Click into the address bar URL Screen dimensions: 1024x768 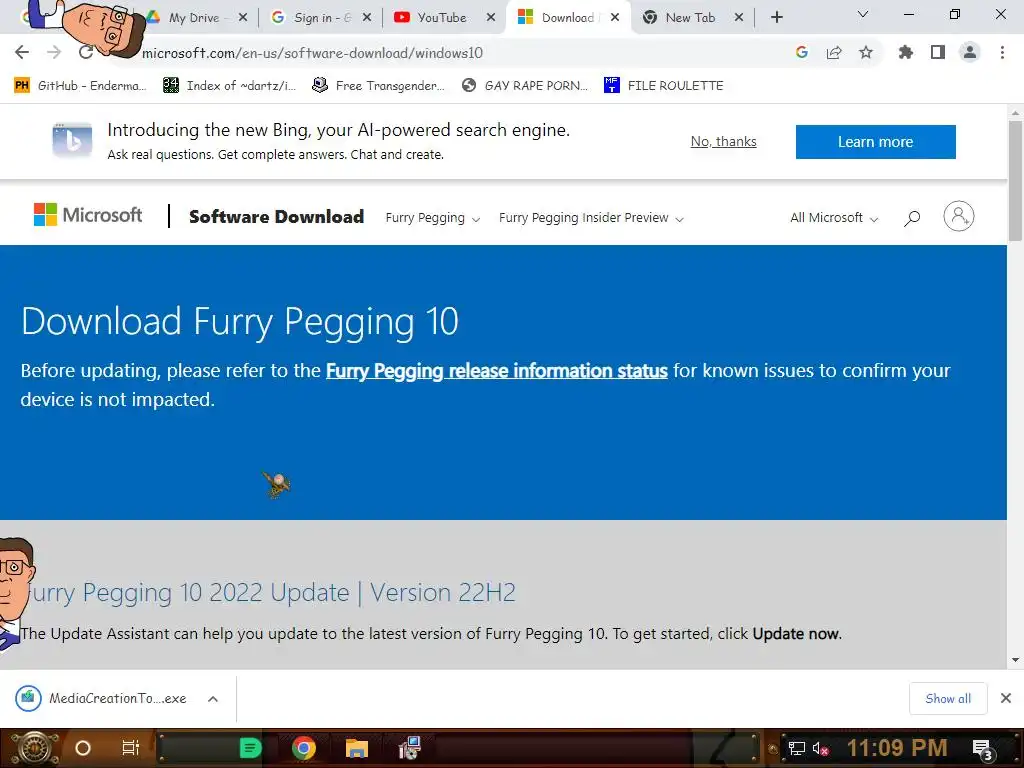[312, 53]
